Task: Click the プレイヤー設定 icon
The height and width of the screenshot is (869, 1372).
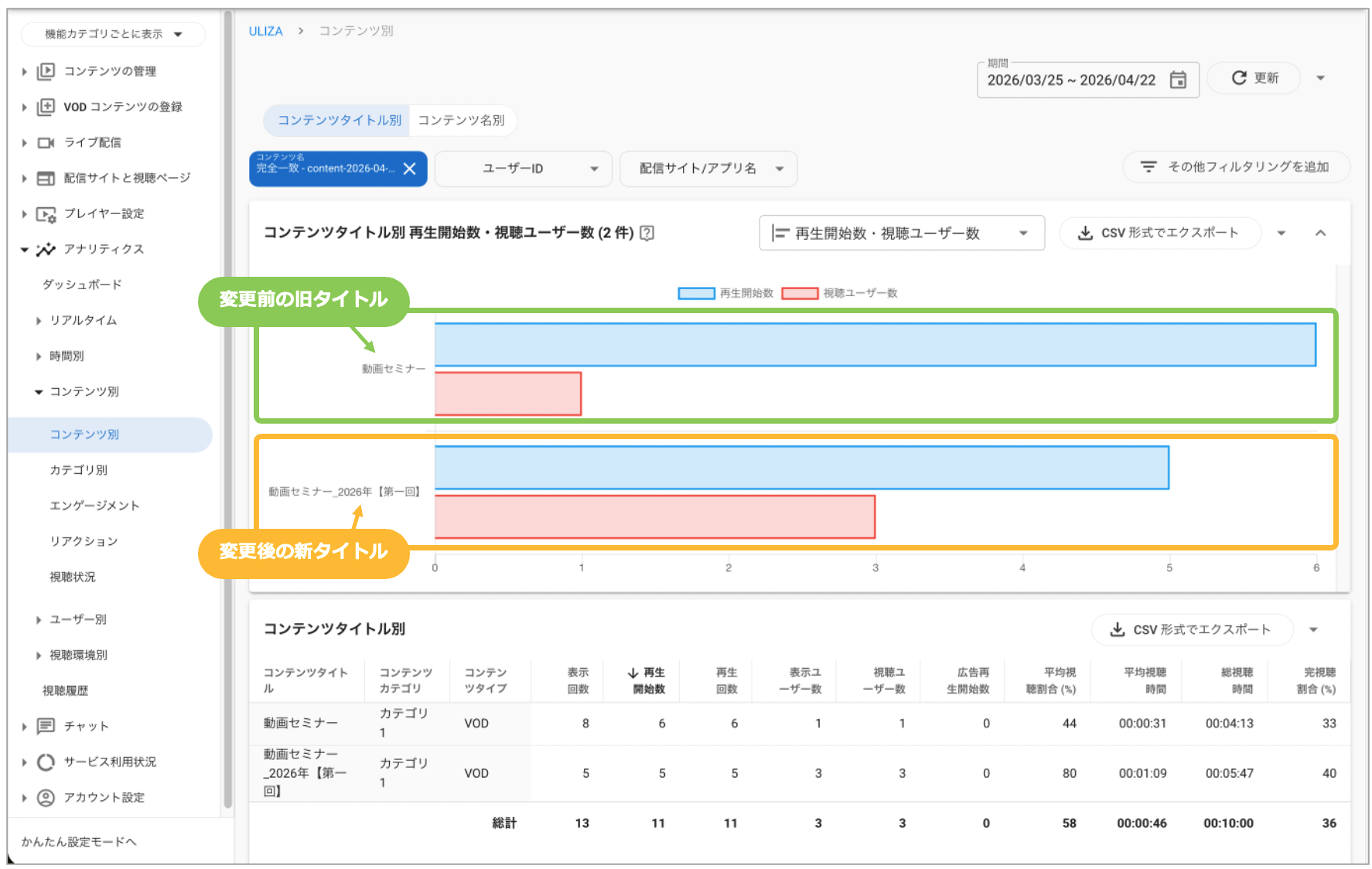Action: click(x=46, y=214)
